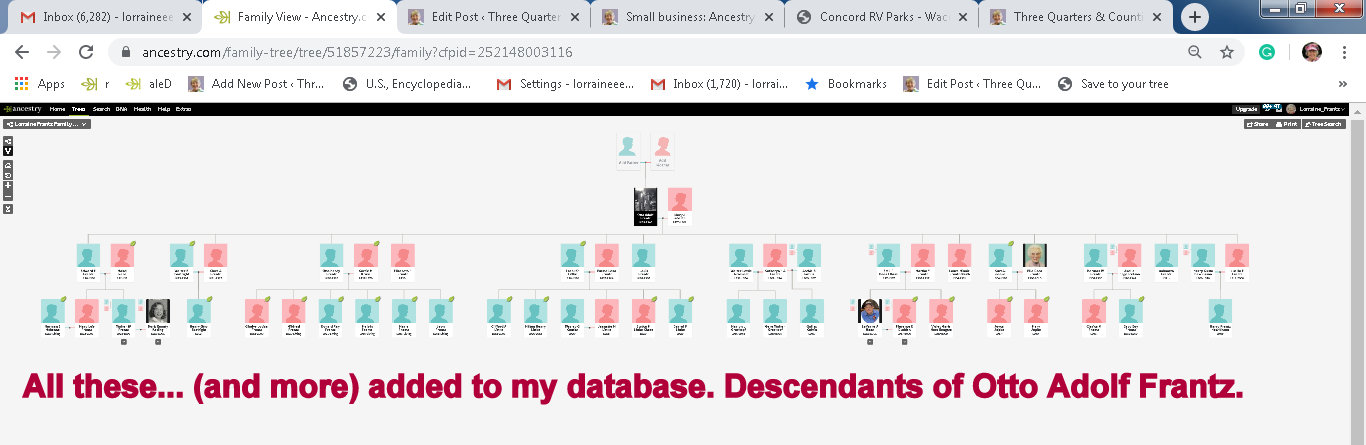Click the zoom out minus button

point(8,197)
